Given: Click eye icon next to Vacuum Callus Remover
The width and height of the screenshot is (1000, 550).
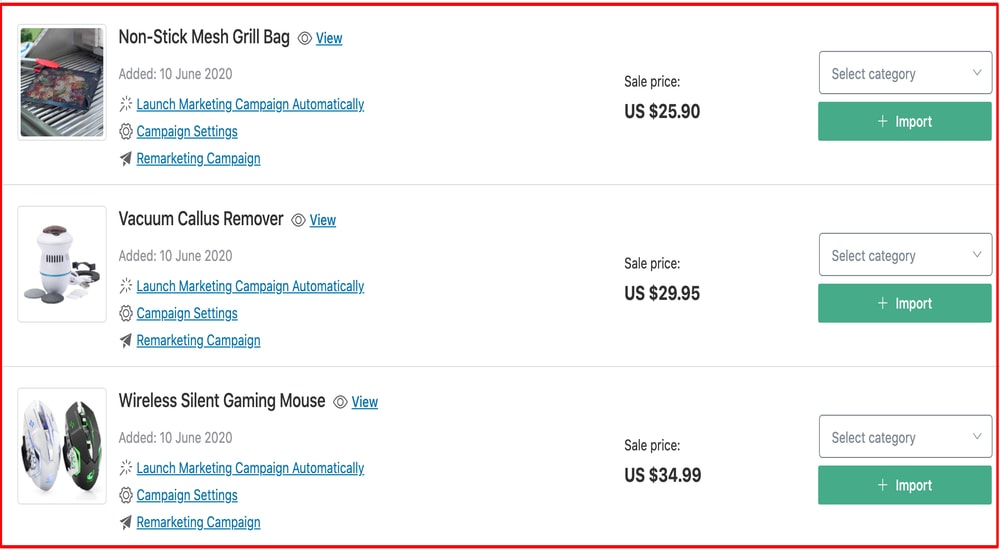Looking at the screenshot, I should click(x=298, y=221).
